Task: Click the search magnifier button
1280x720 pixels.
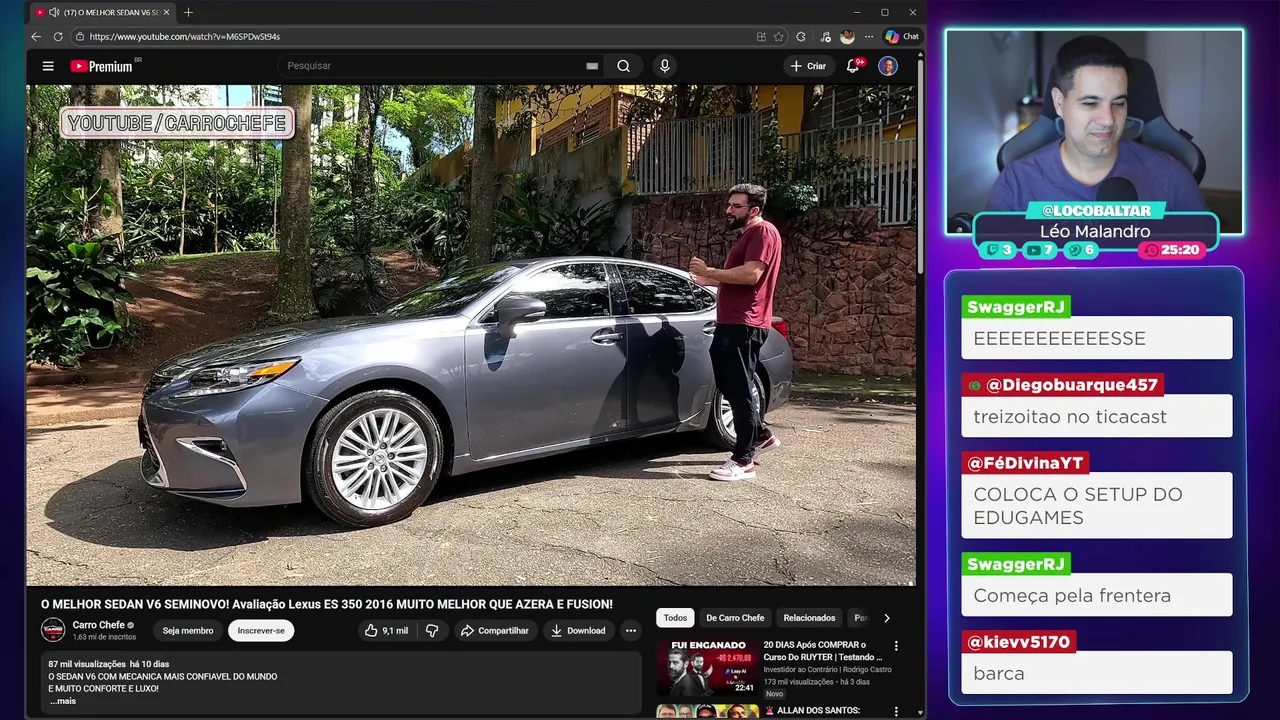Action: point(623,66)
